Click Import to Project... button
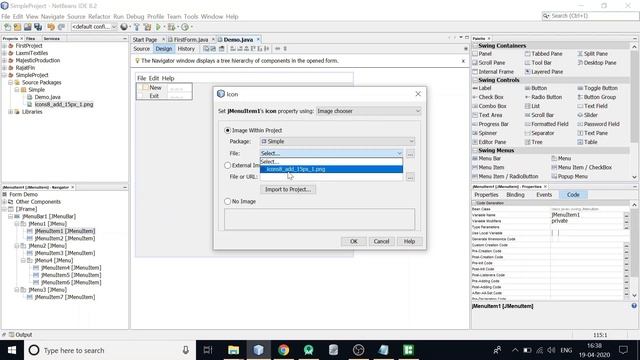Image resolution: width=640 pixels, height=360 pixels. coord(288,189)
